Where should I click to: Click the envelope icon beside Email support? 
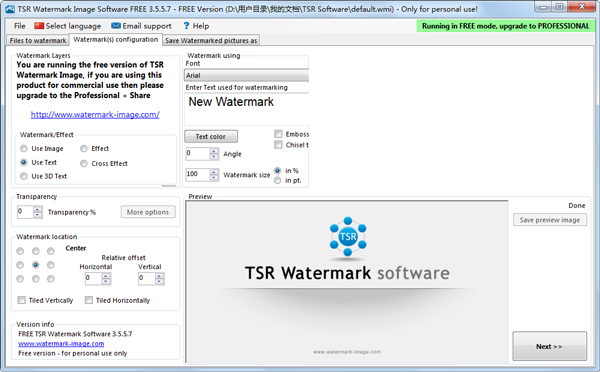coord(116,26)
